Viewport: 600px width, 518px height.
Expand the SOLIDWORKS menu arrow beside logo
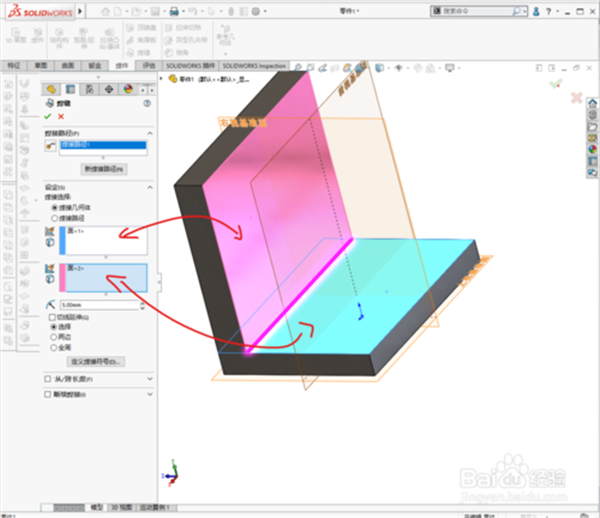(x=80, y=11)
